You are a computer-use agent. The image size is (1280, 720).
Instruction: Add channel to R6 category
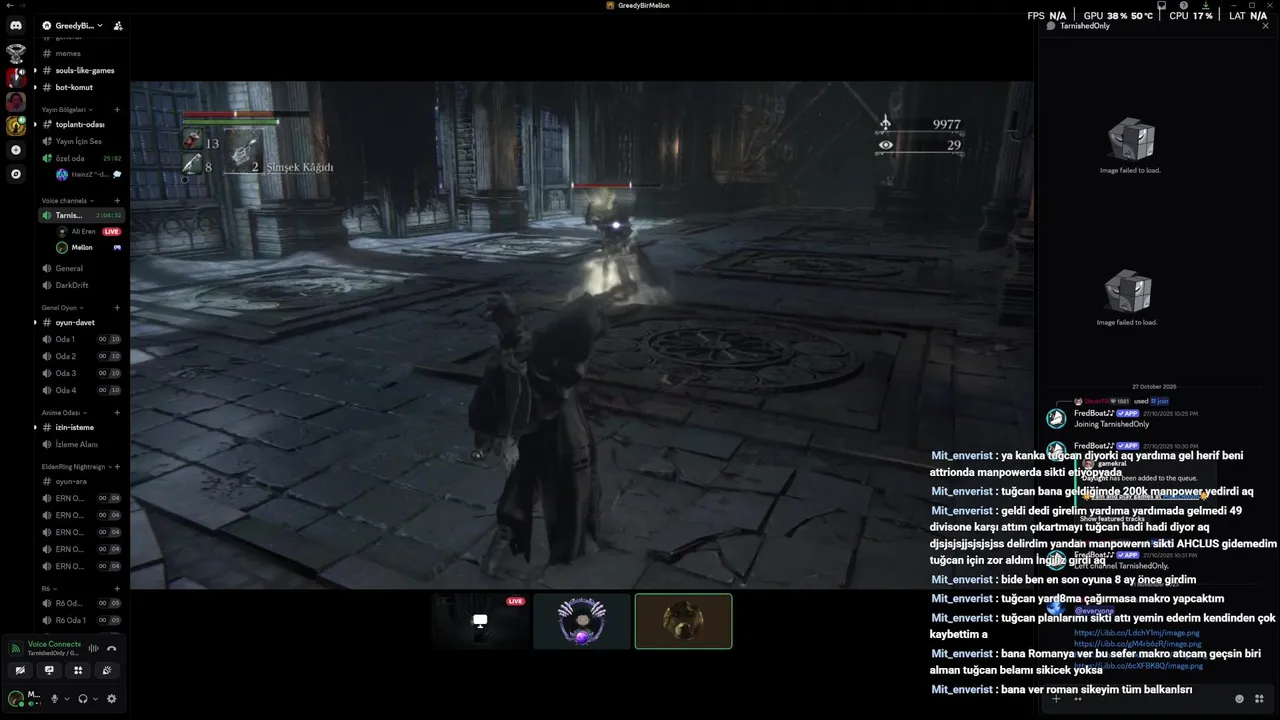117,589
